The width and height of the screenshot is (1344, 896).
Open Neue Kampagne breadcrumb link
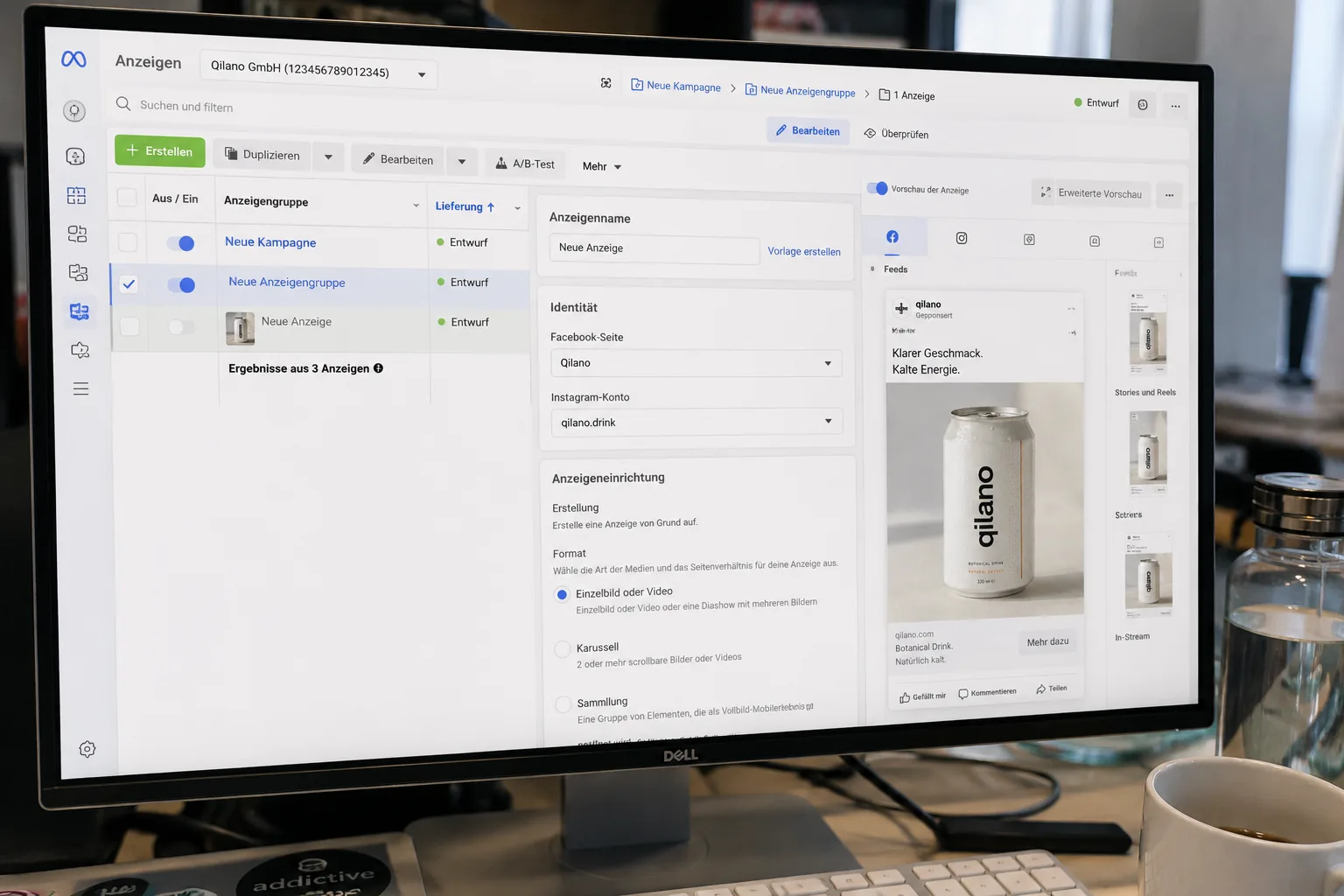pyautogui.click(x=675, y=86)
